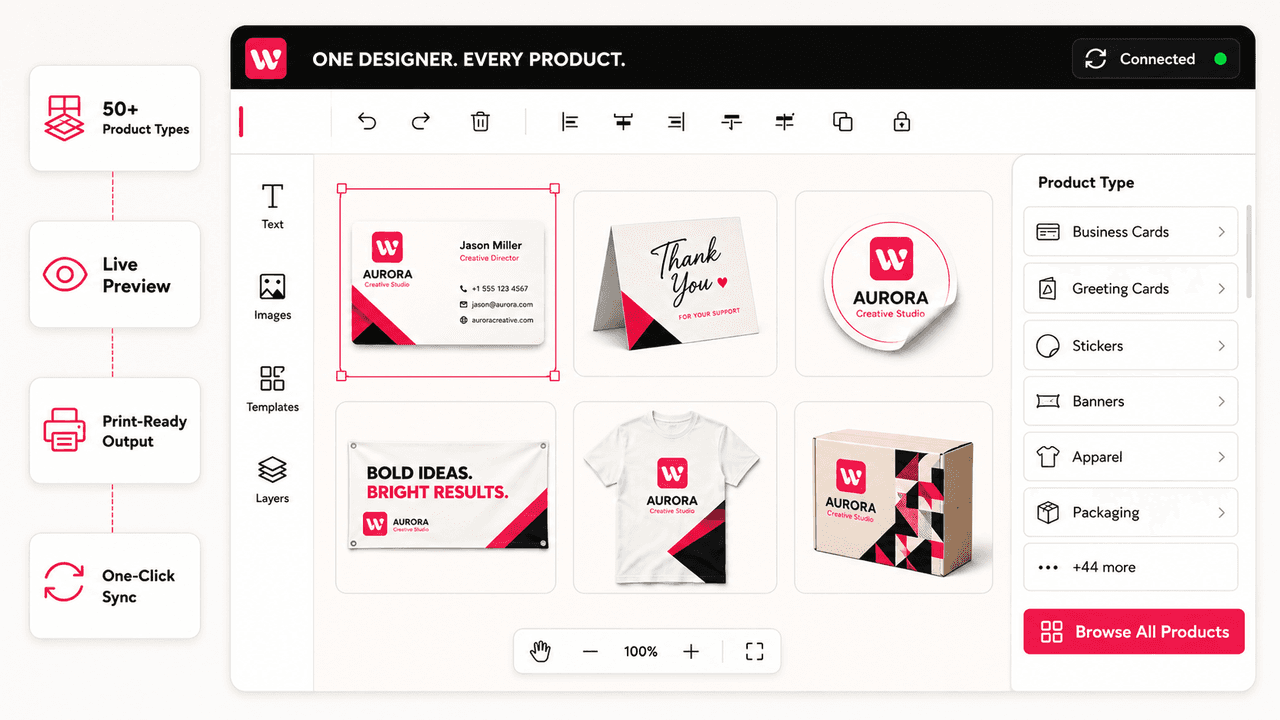This screenshot has width=1280, height=720.
Task: Click the 100% zoom level value
Action: point(641,652)
